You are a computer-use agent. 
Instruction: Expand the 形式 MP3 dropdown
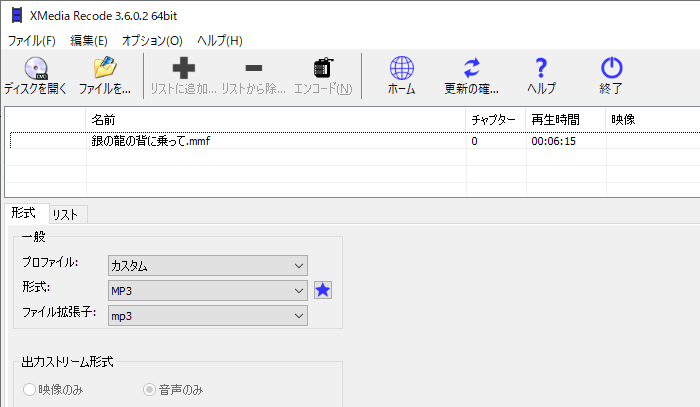(x=208, y=291)
